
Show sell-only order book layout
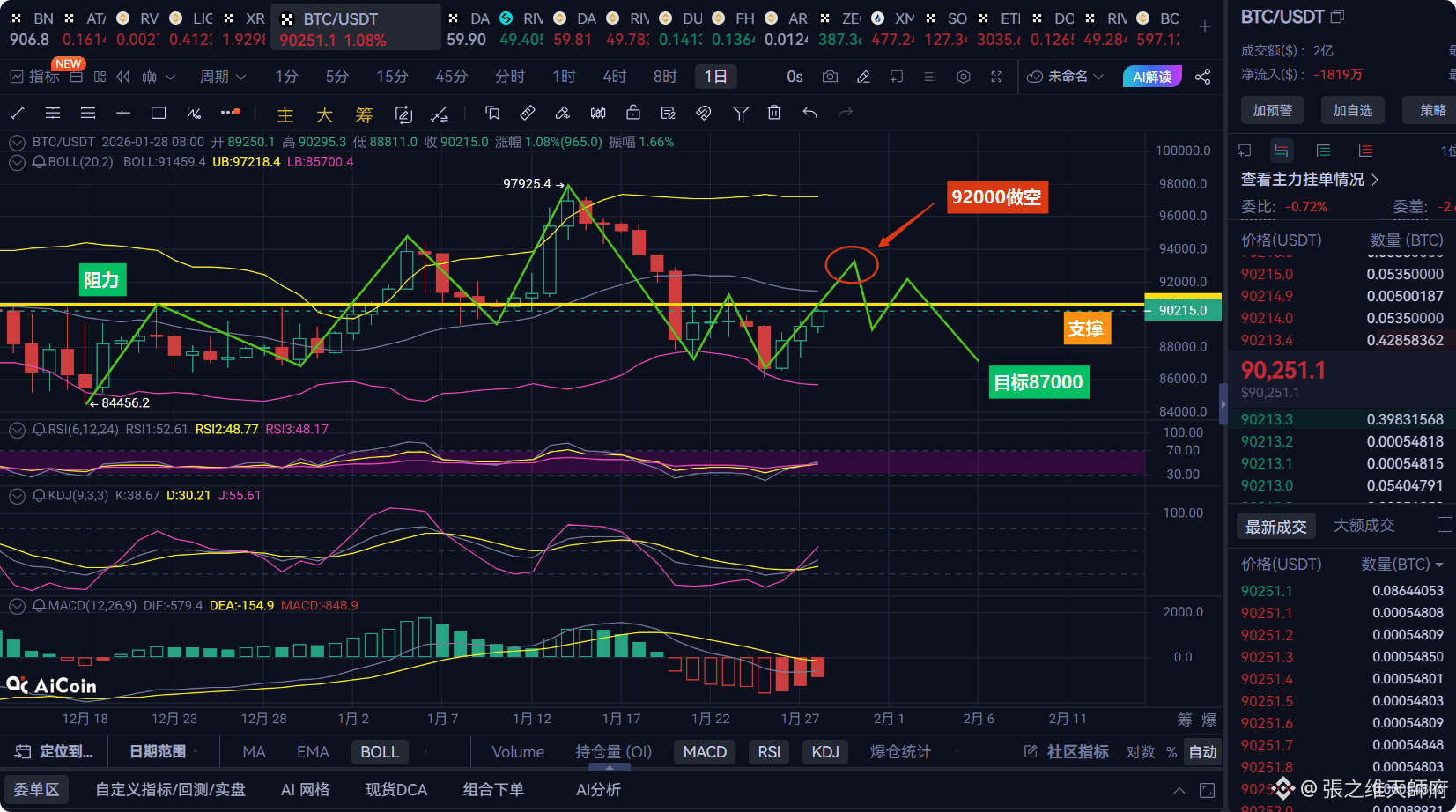tap(1365, 151)
